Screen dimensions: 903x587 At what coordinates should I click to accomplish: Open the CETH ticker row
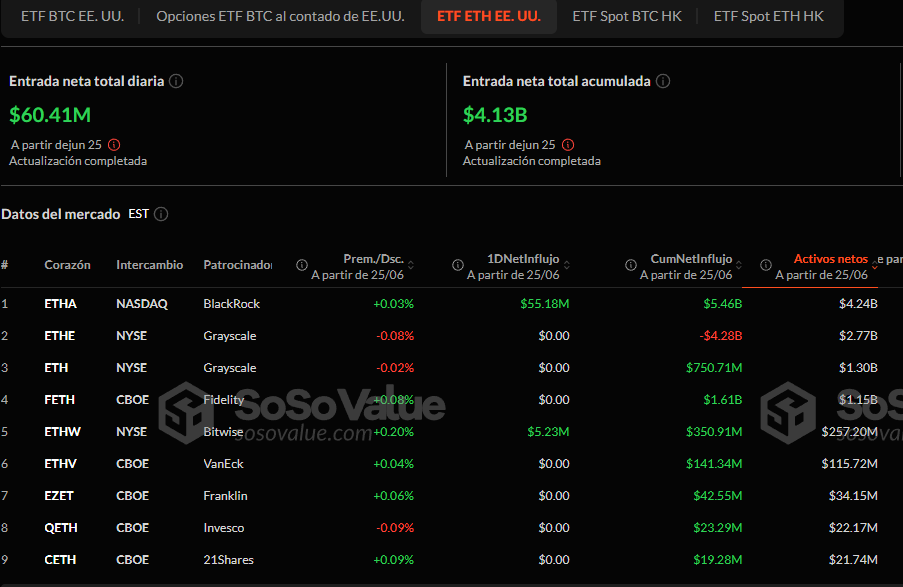coord(60,559)
